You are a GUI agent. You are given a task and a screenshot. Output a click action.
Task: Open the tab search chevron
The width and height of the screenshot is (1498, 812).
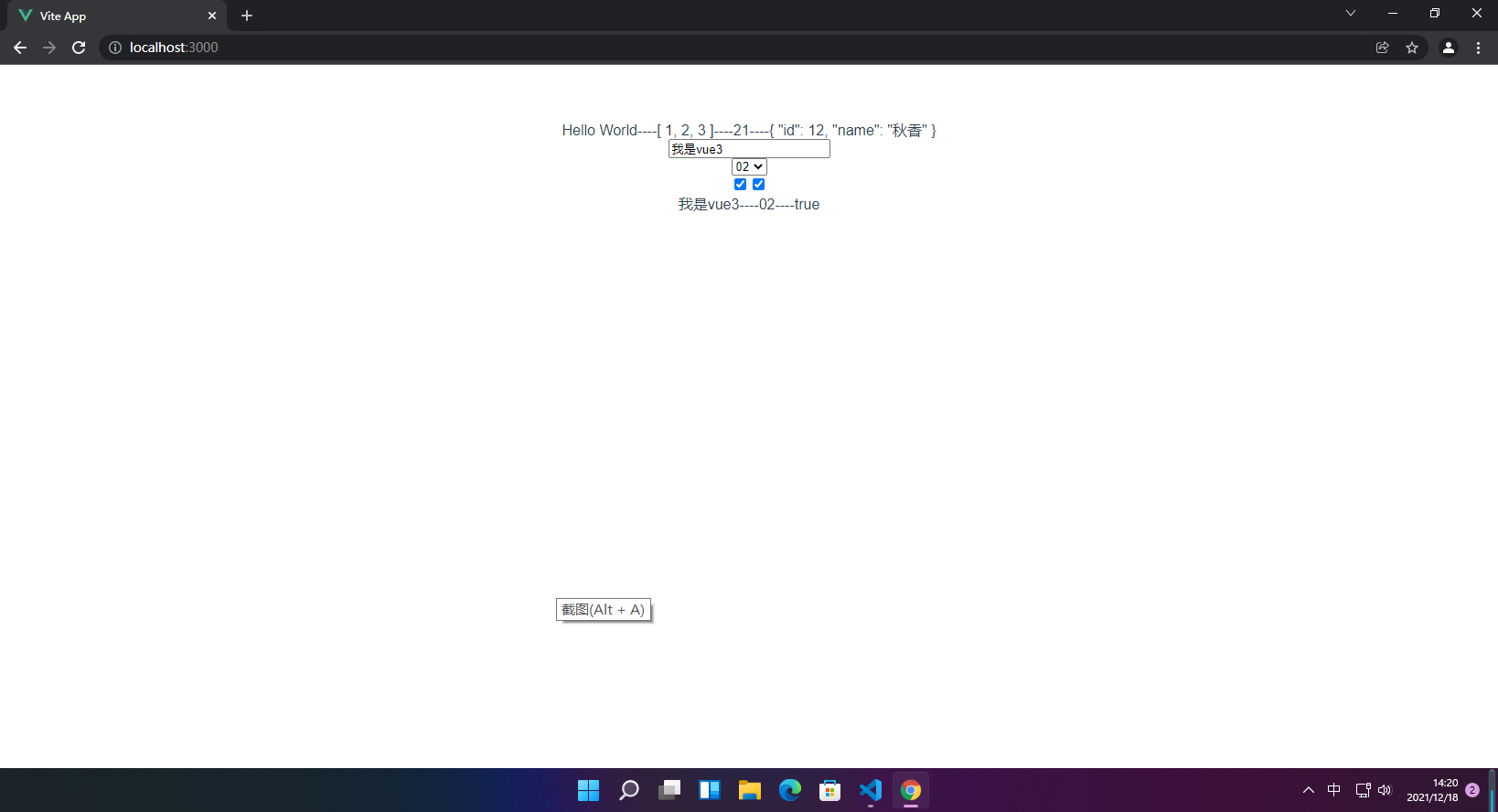pos(1351,13)
